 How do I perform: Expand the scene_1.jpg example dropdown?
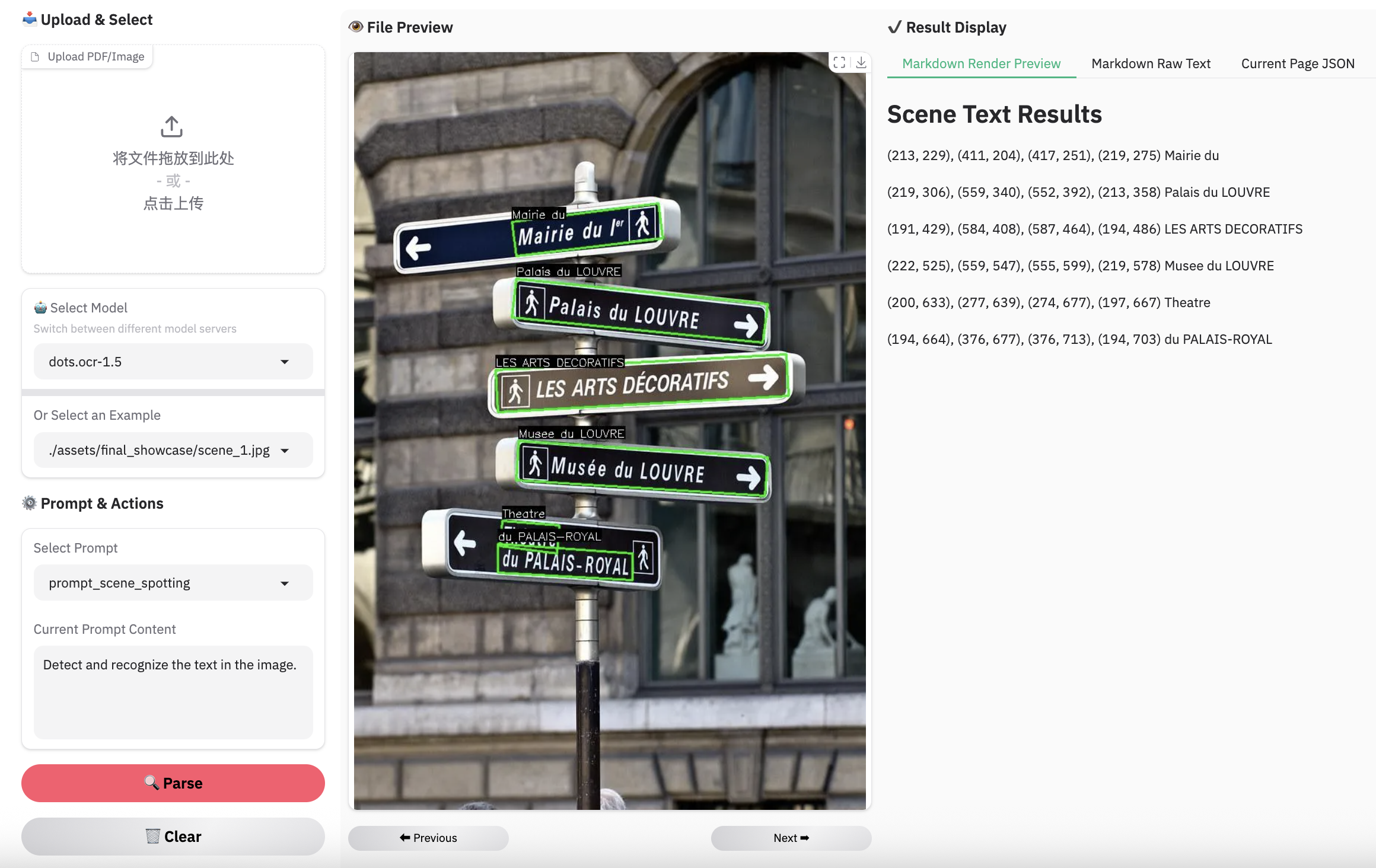coord(173,451)
